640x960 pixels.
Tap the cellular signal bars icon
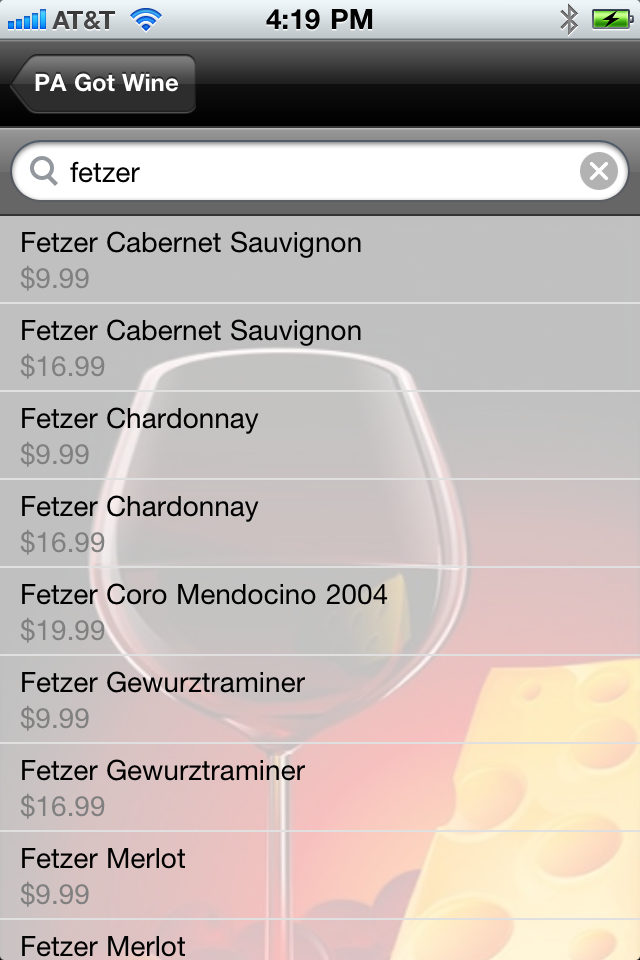pos(26,20)
